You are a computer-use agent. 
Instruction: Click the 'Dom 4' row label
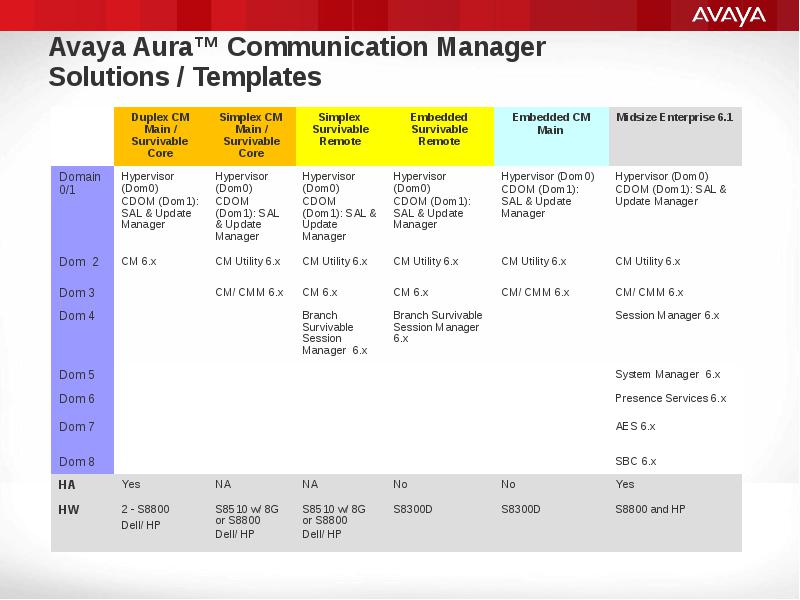pyautogui.click(x=77, y=316)
